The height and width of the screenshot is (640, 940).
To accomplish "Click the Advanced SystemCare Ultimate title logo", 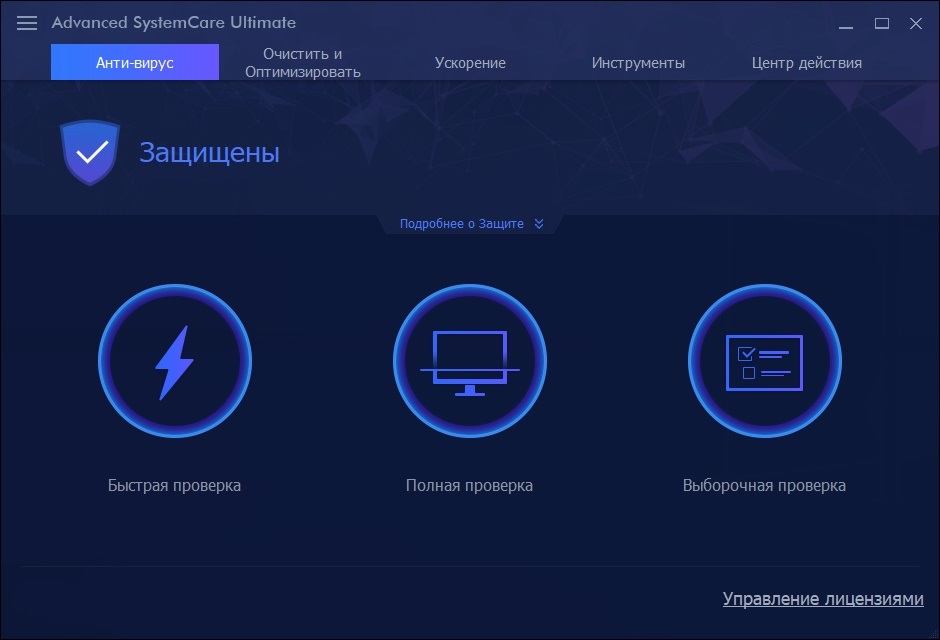I will [x=174, y=22].
